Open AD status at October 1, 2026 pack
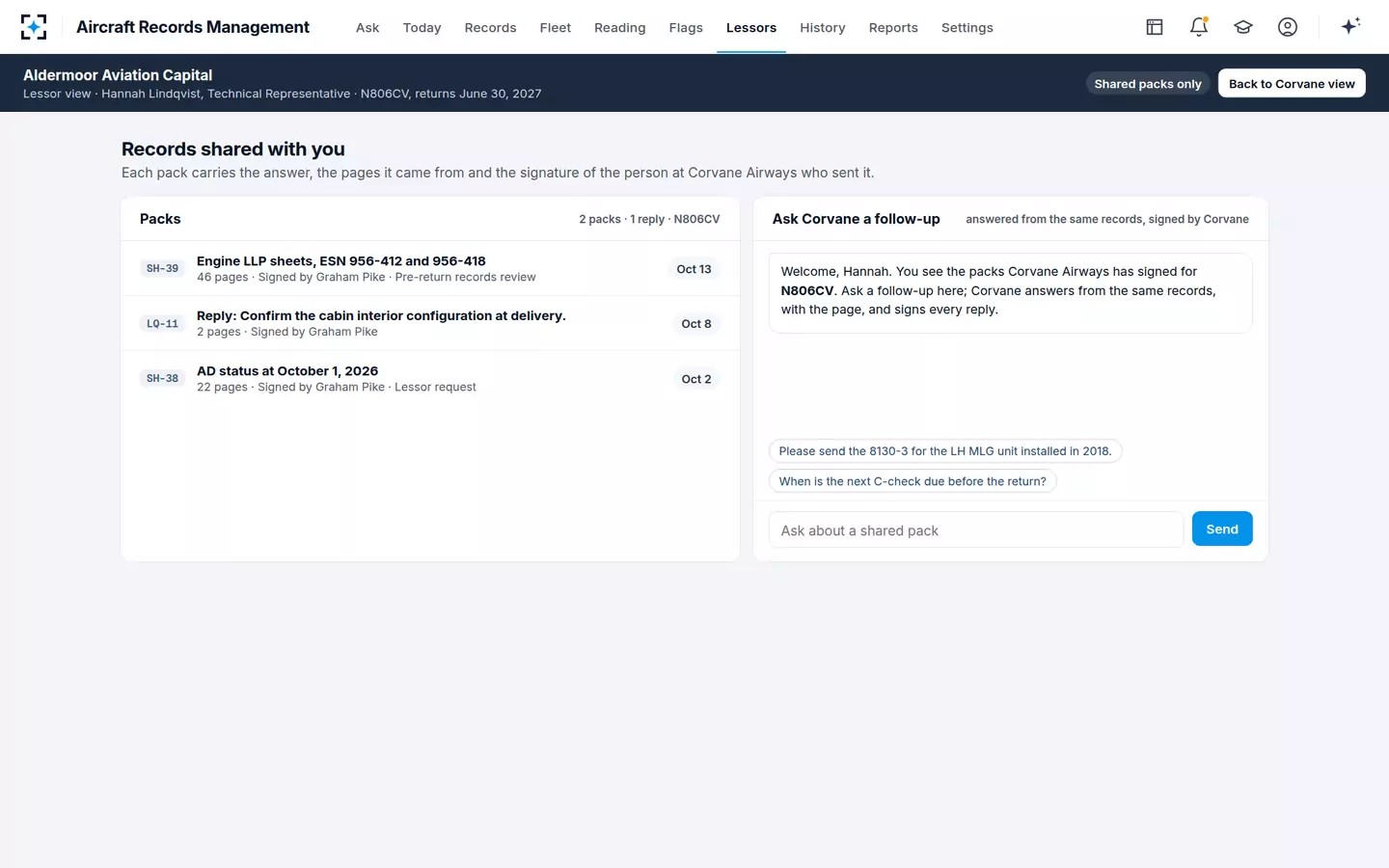 [430, 378]
